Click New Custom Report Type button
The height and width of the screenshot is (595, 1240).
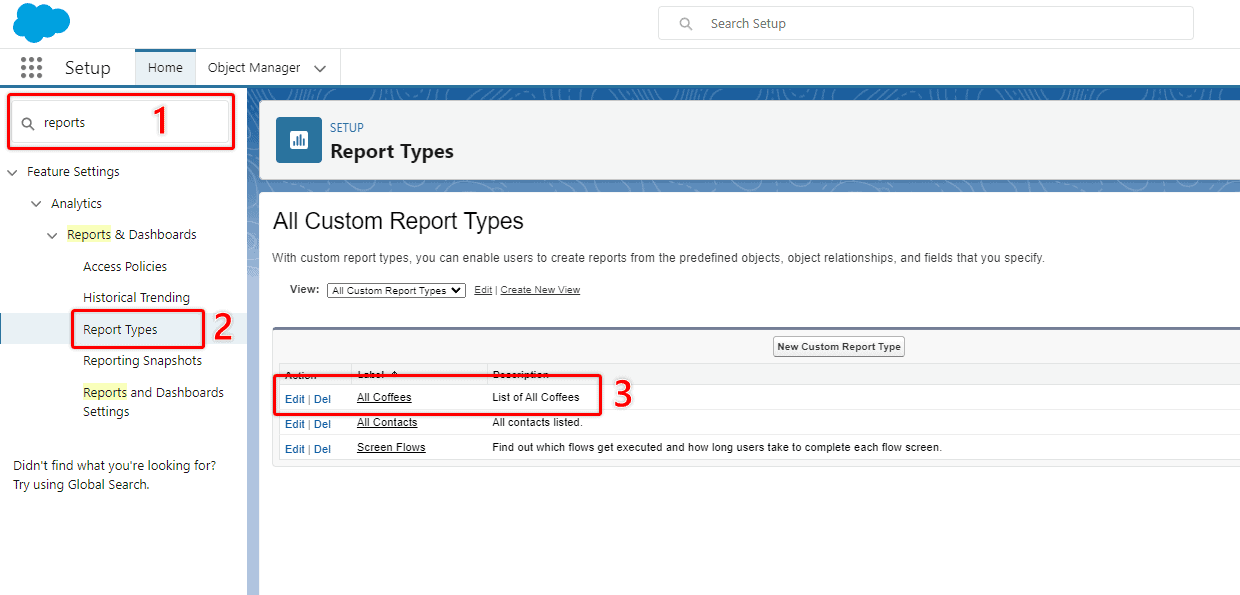point(839,347)
